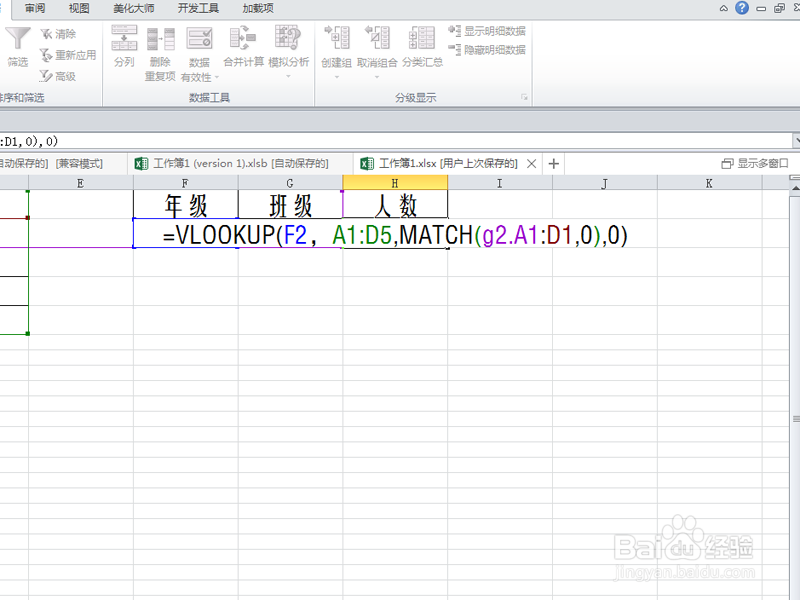
Task: Click the Excel icon on the version 1 xlsb tab
Action: pos(141,163)
